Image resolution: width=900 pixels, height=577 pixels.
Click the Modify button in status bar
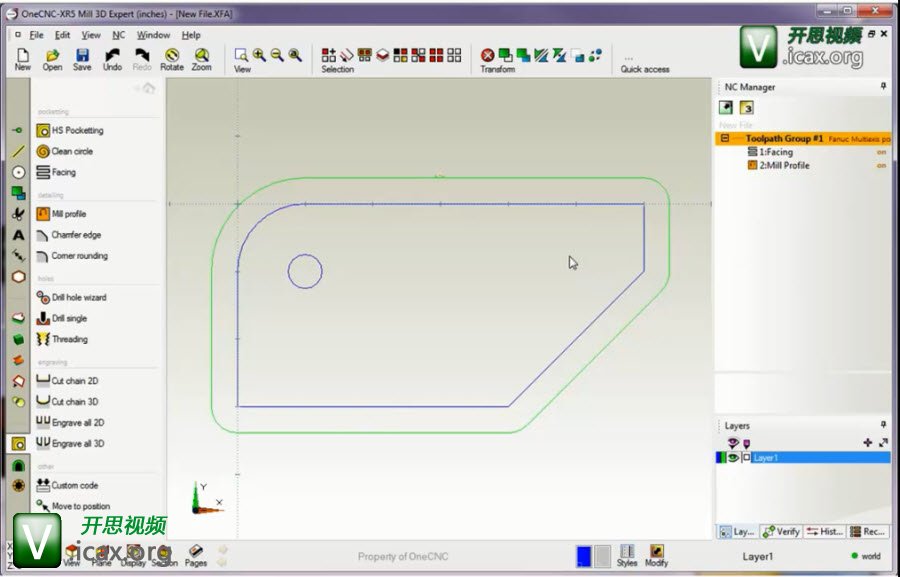(656, 555)
